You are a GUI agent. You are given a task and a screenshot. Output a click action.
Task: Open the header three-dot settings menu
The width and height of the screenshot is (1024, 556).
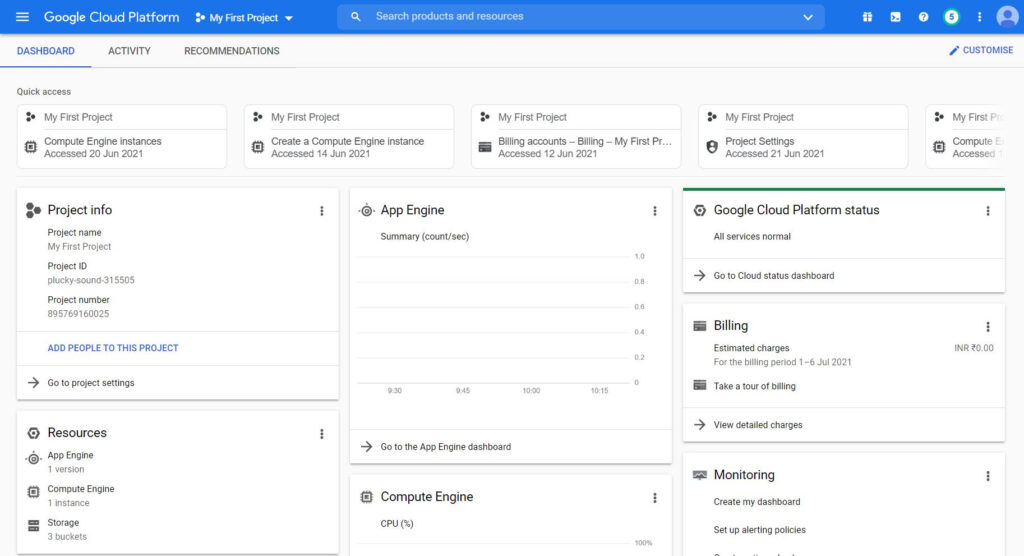coord(979,17)
